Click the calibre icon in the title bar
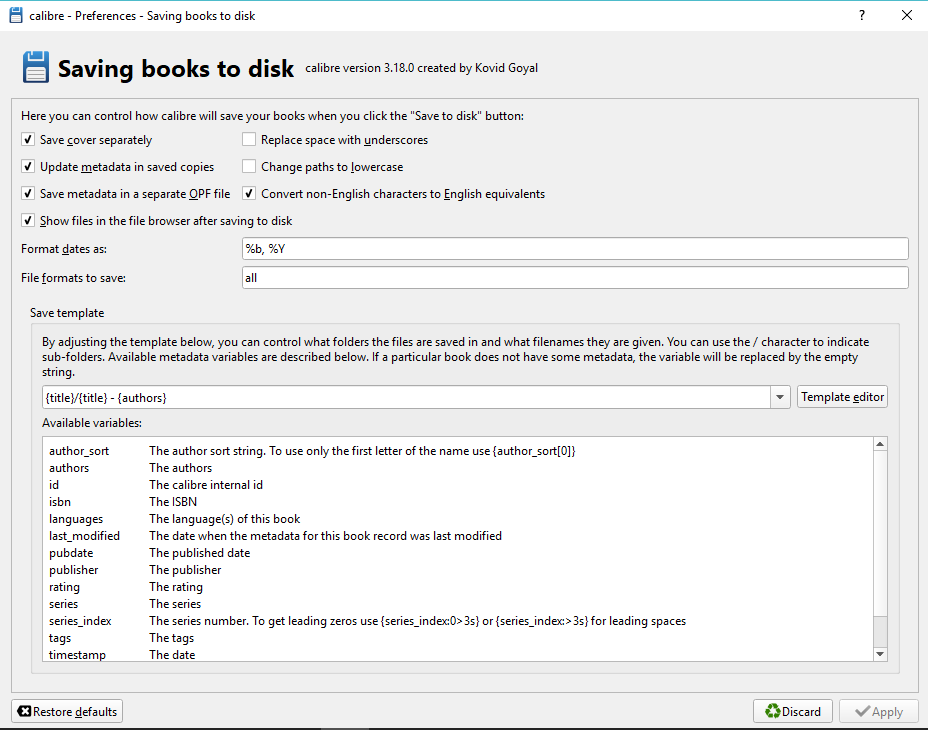Image resolution: width=928 pixels, height=730 pixels. click(x=16, y=15)
